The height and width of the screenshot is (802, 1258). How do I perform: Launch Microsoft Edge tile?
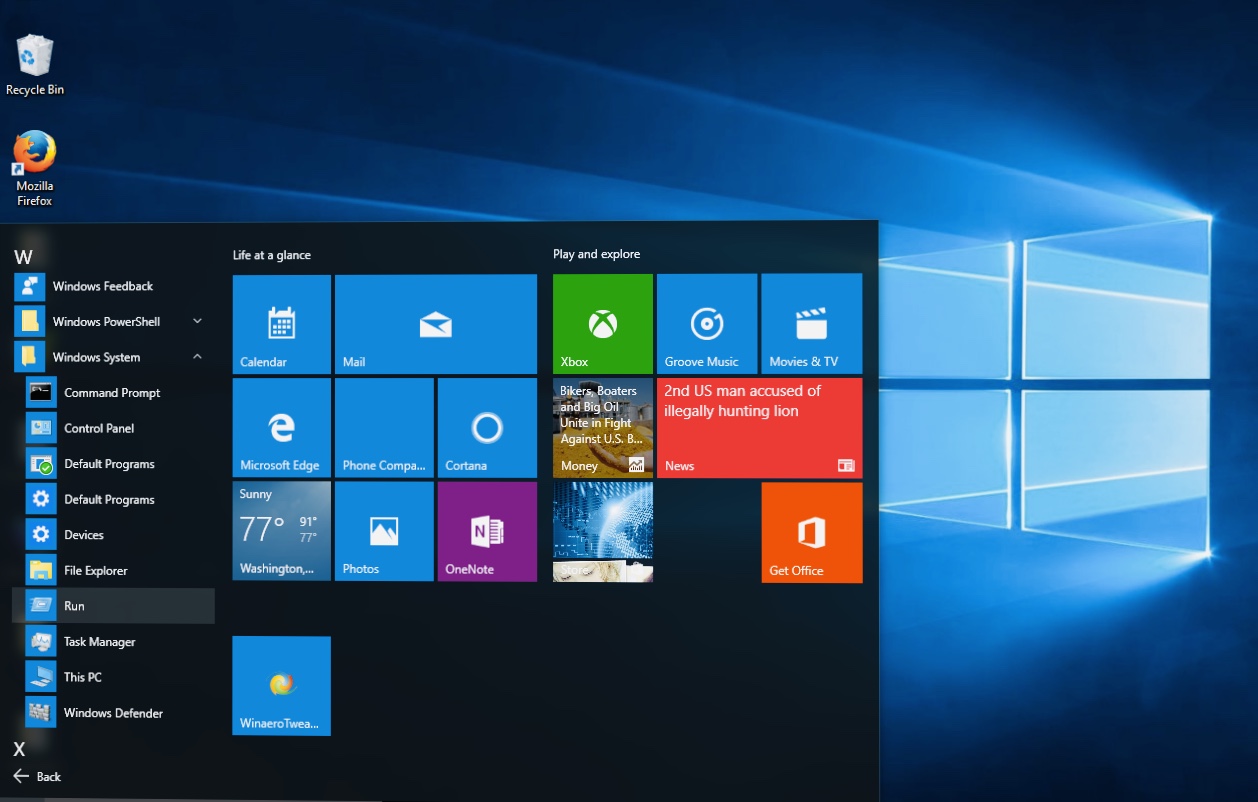[281, 428]
